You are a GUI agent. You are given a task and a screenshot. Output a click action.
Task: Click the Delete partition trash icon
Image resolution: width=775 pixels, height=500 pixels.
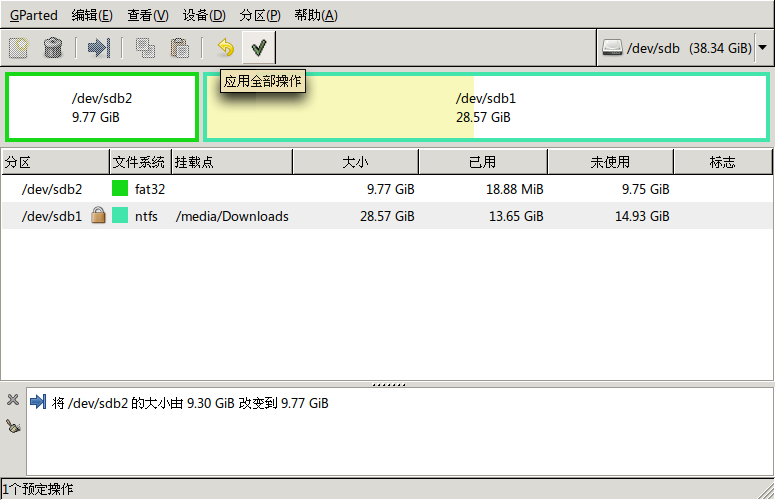pyautogui.click(x=53, y=48)
